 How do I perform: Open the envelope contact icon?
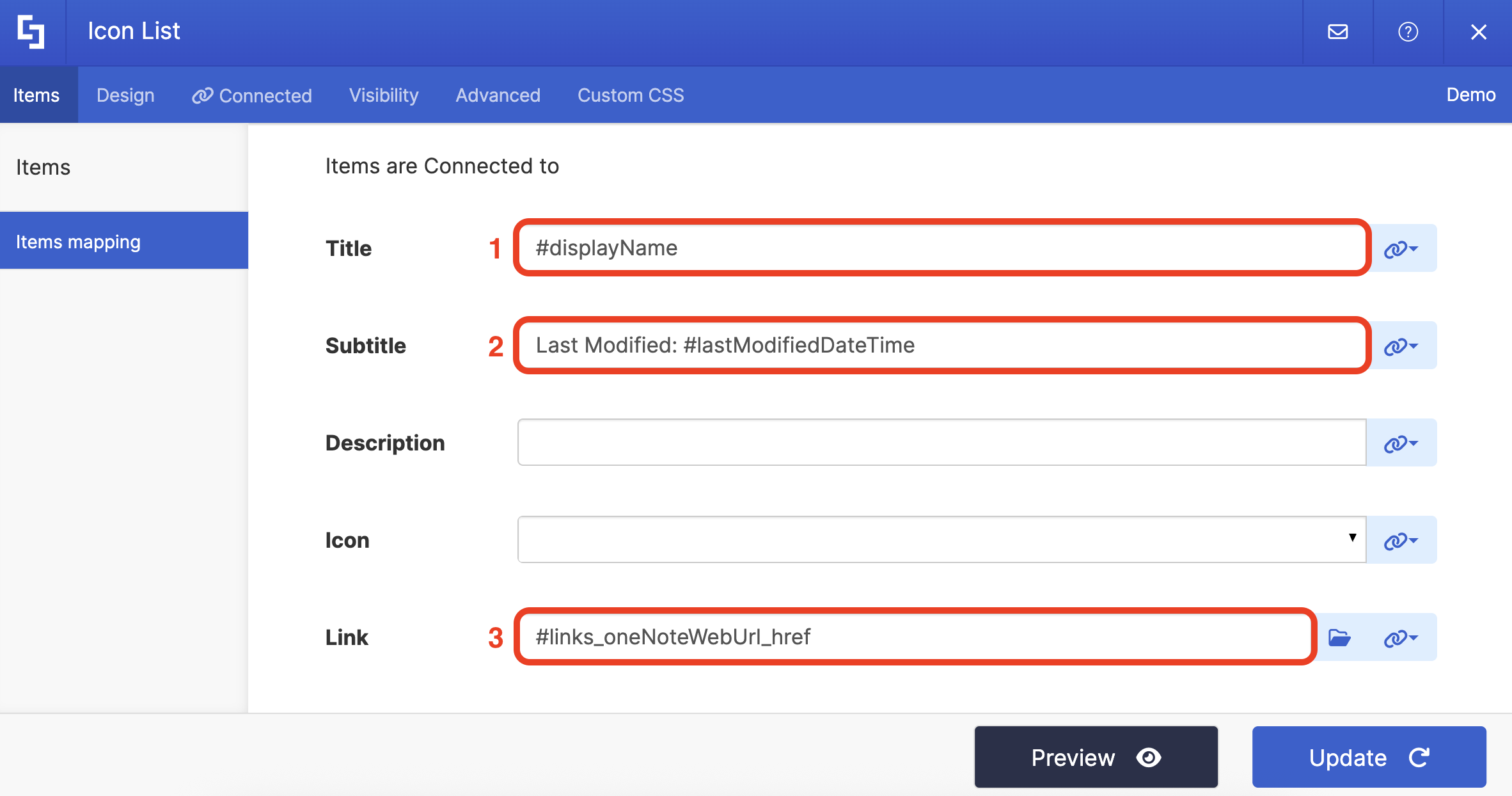pyautogui.click(x=1337, y=31)
